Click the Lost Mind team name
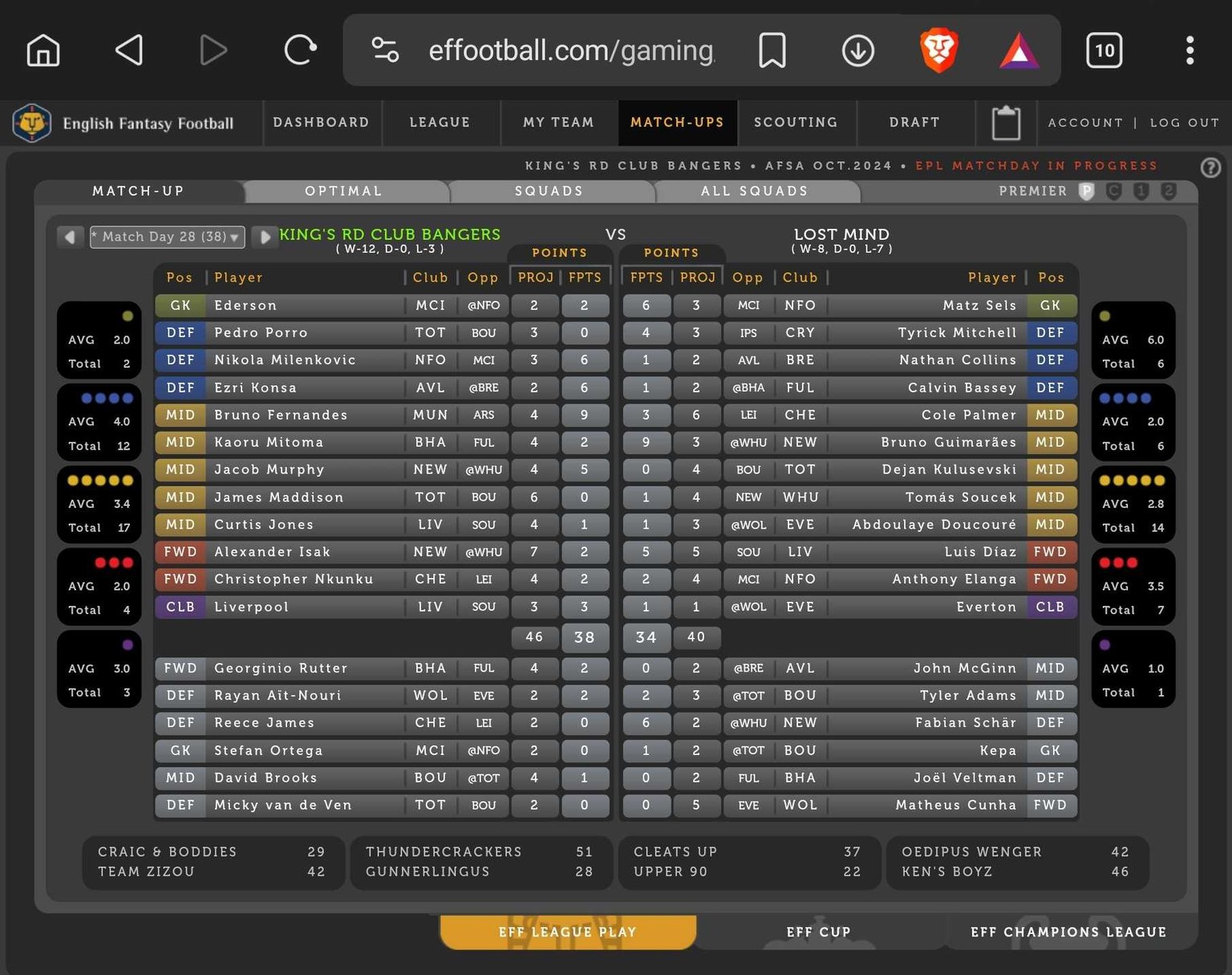Viewport: 1232px width, 975px height. point(841,234)
